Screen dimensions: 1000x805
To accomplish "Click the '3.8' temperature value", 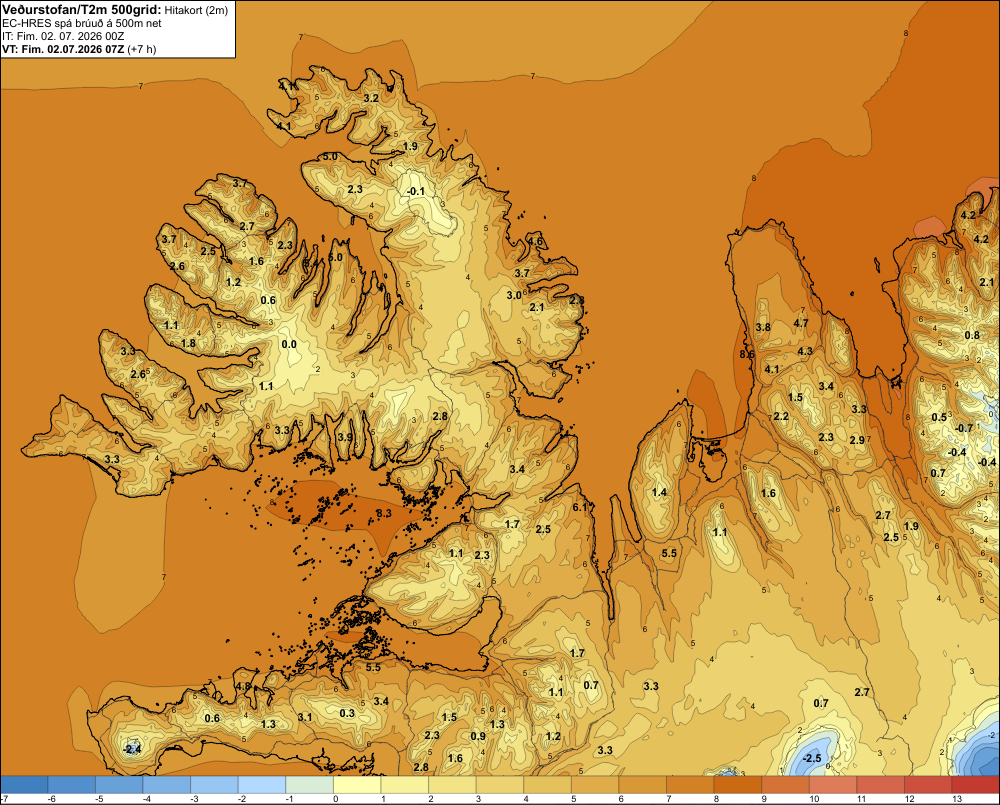I will [763, 327].
